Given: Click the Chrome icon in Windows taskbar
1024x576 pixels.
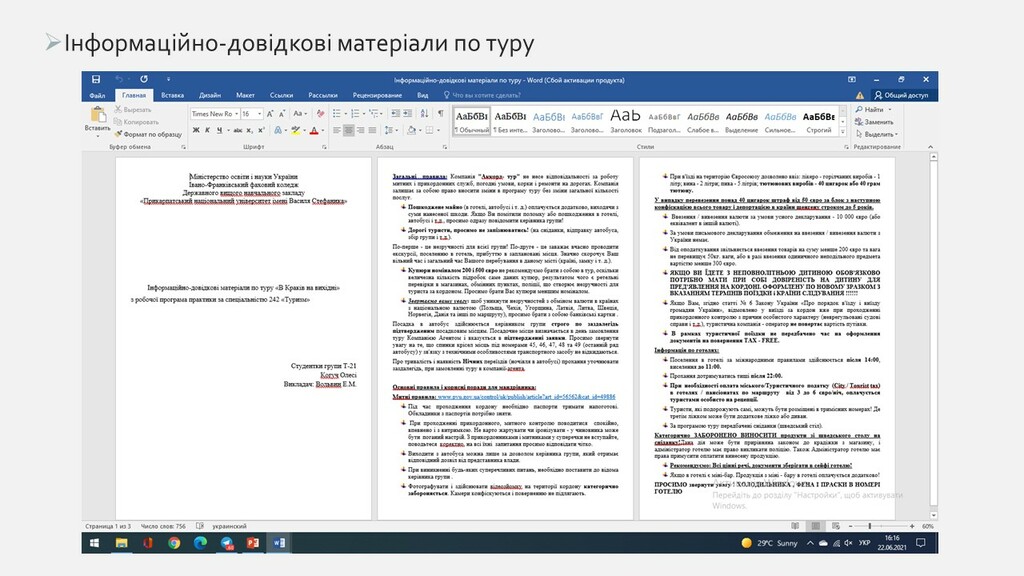Looking at the screenshot, I should (174, 543).
